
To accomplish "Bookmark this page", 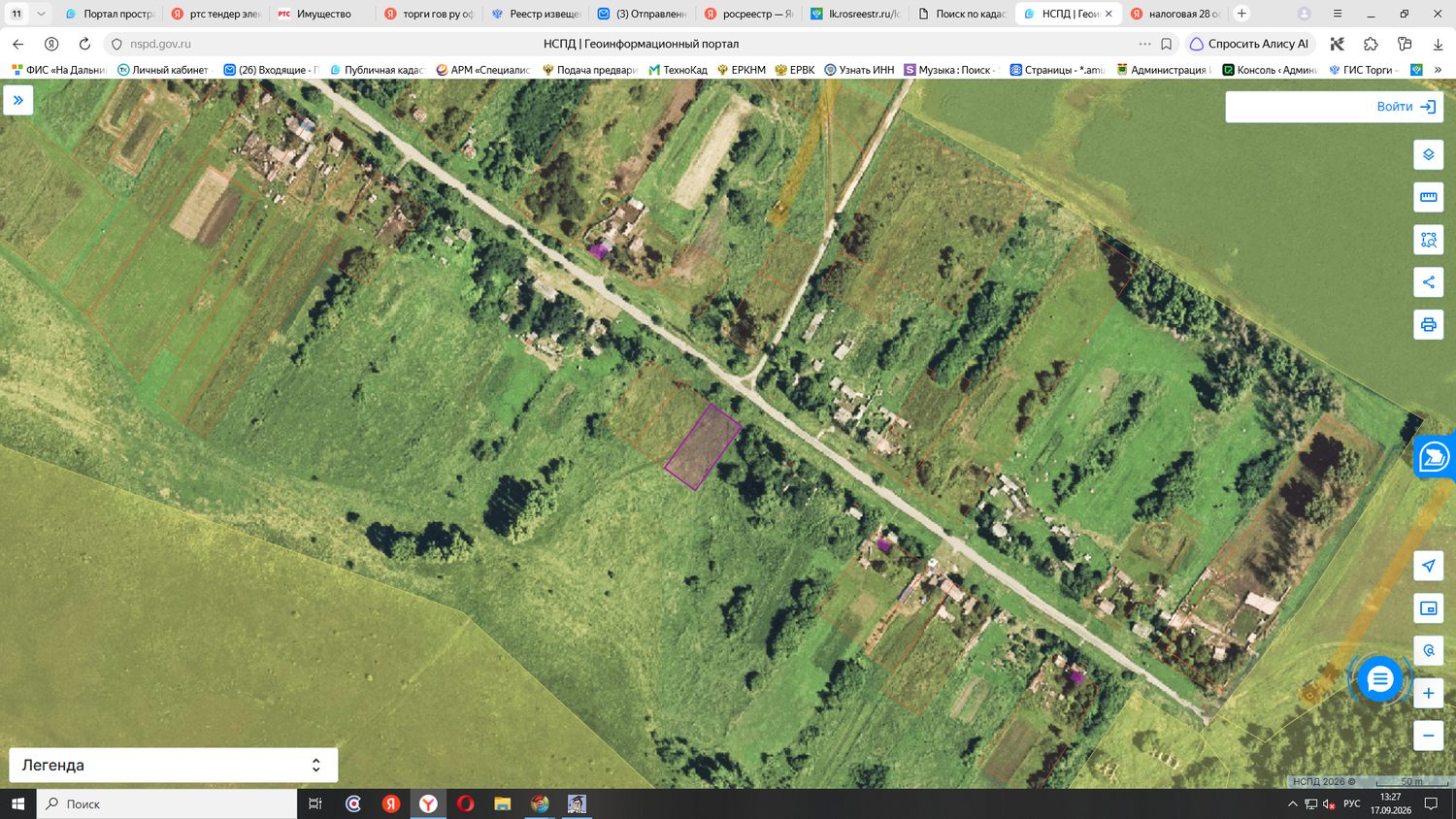I will click(x=1167, y=44).
